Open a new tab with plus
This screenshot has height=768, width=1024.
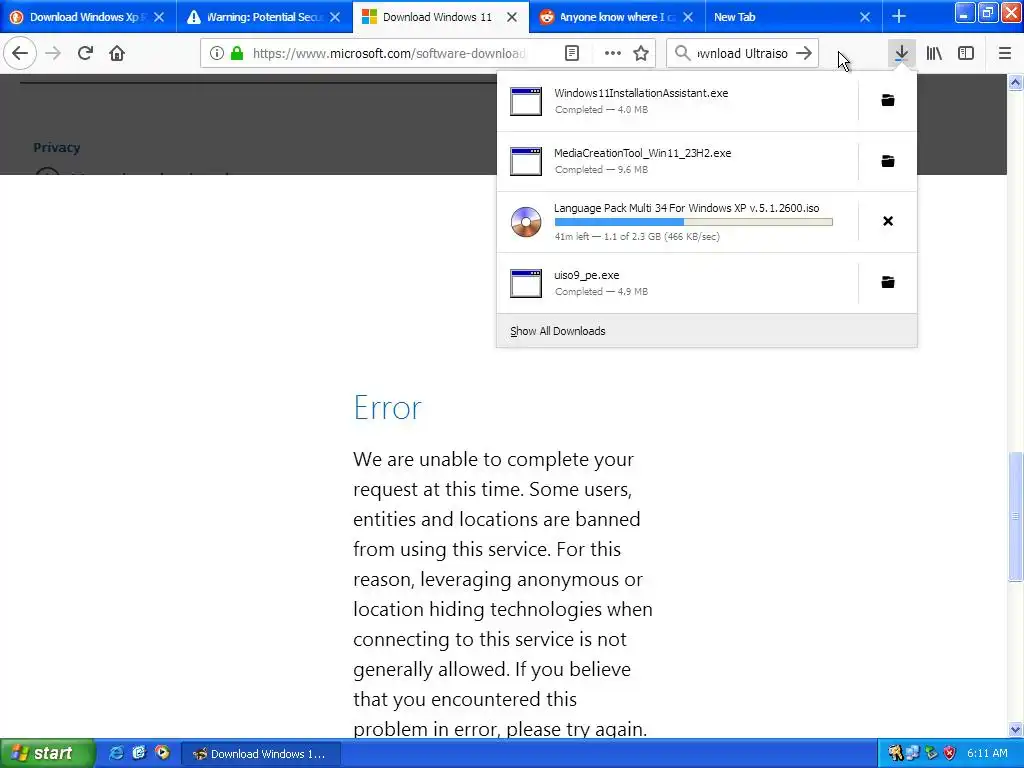click(x=899, y=16)
